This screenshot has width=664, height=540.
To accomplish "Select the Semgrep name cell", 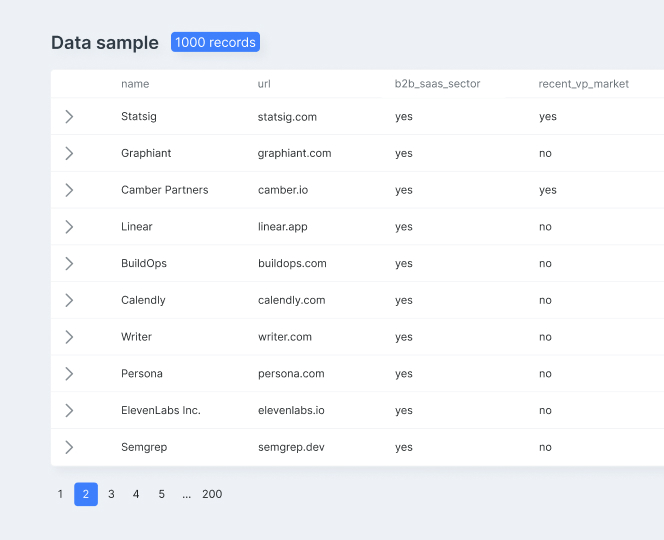I will tap(144, 447).
